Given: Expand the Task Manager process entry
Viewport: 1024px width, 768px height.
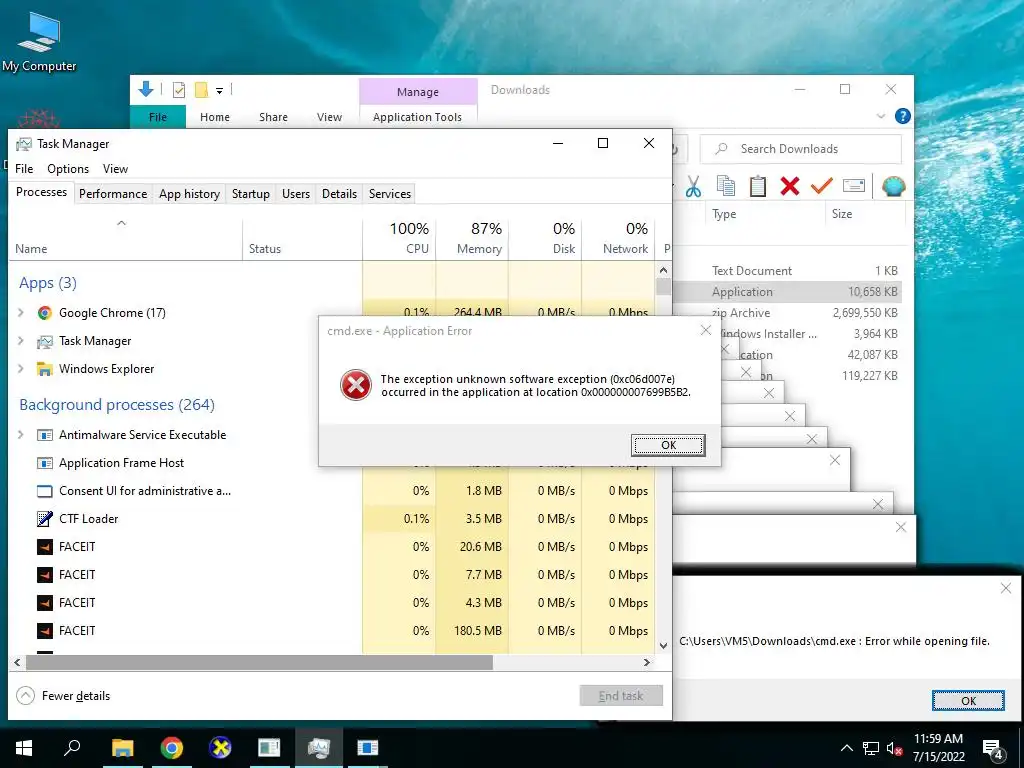Looking at the screenshot, I should pos(20,341).
